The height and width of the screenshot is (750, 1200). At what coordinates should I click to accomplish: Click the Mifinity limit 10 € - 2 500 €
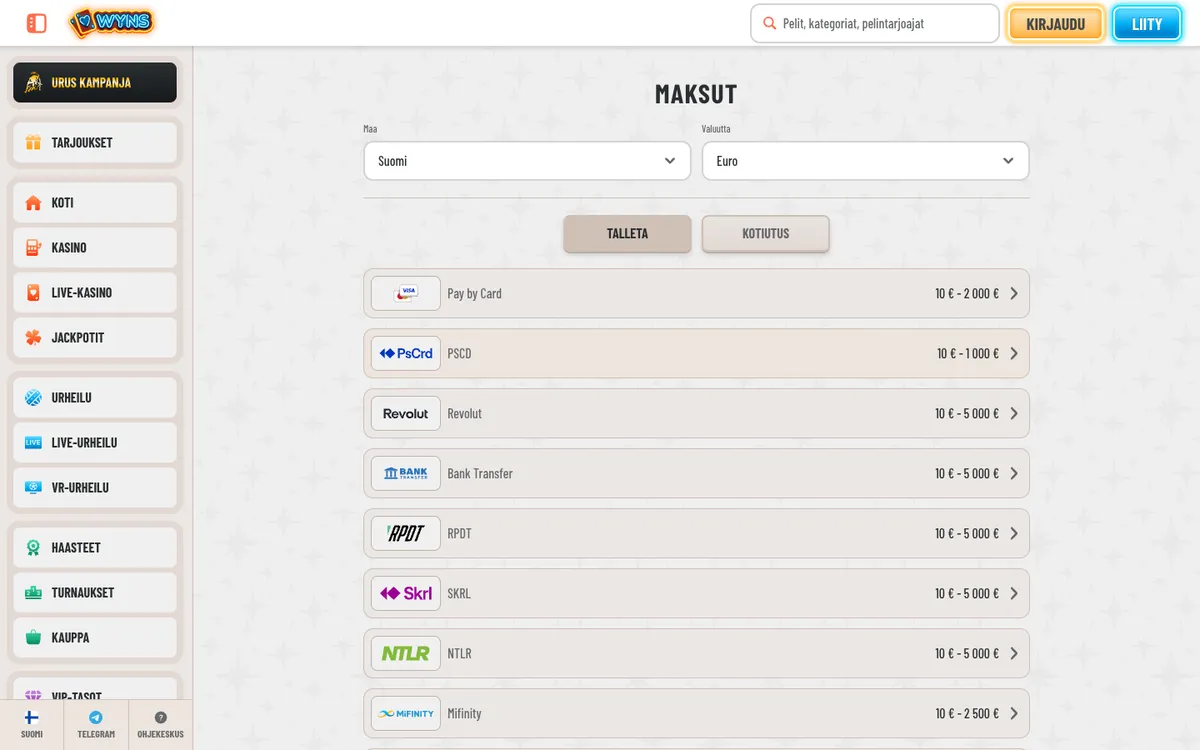point(967,713)
